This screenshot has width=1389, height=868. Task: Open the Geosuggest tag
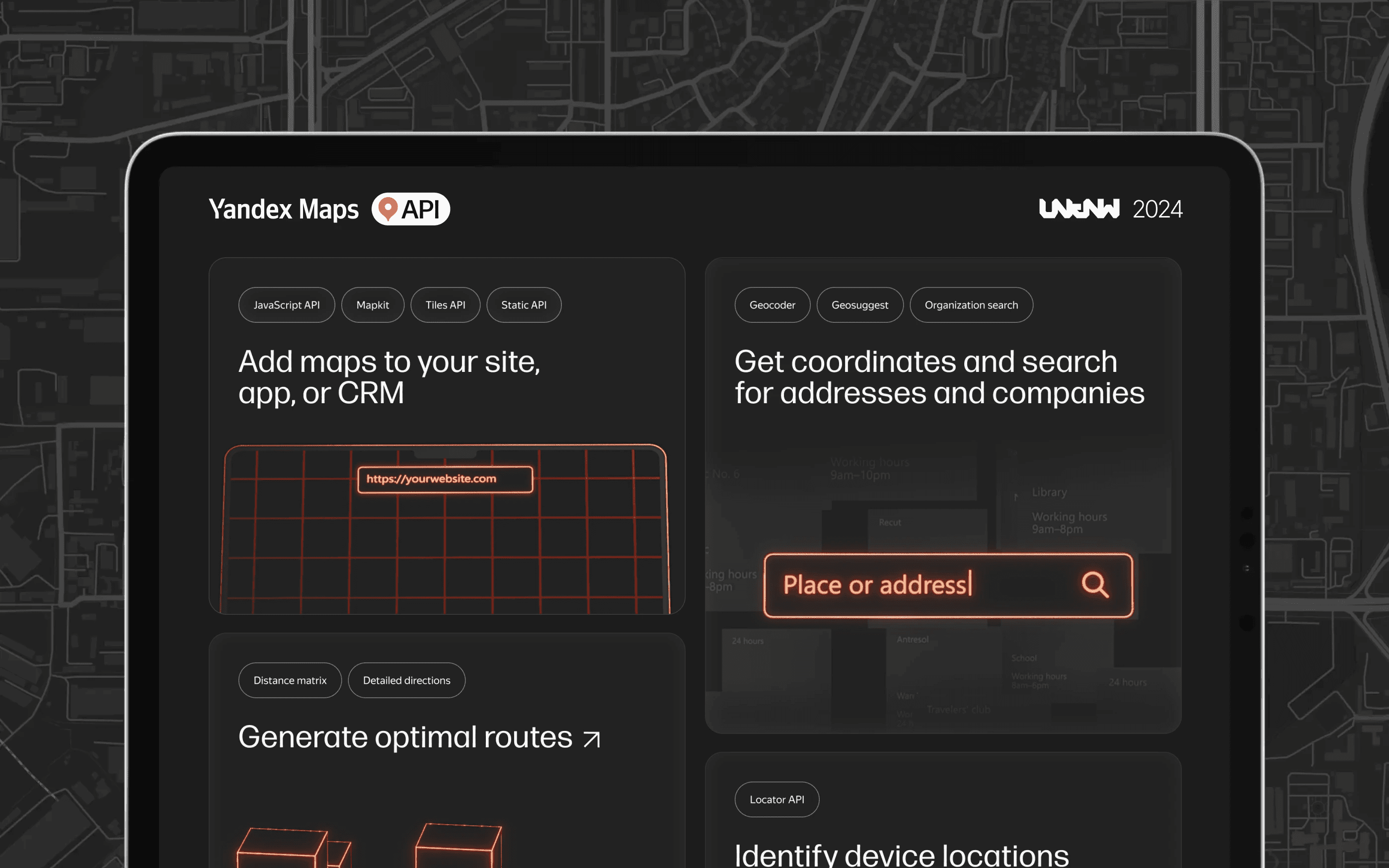coord(859,305)
